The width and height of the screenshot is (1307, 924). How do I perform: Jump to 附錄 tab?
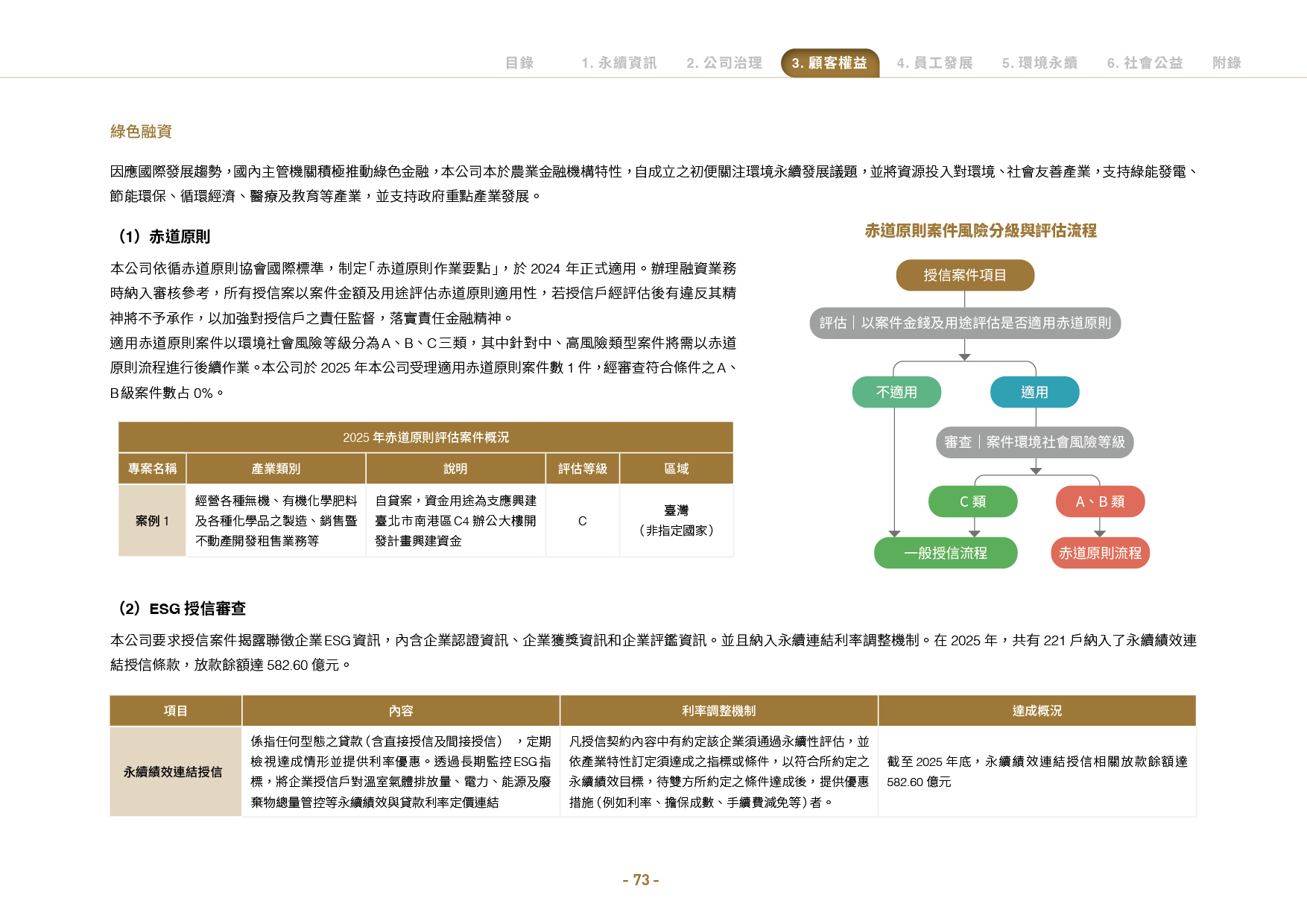pos(1227,63)
